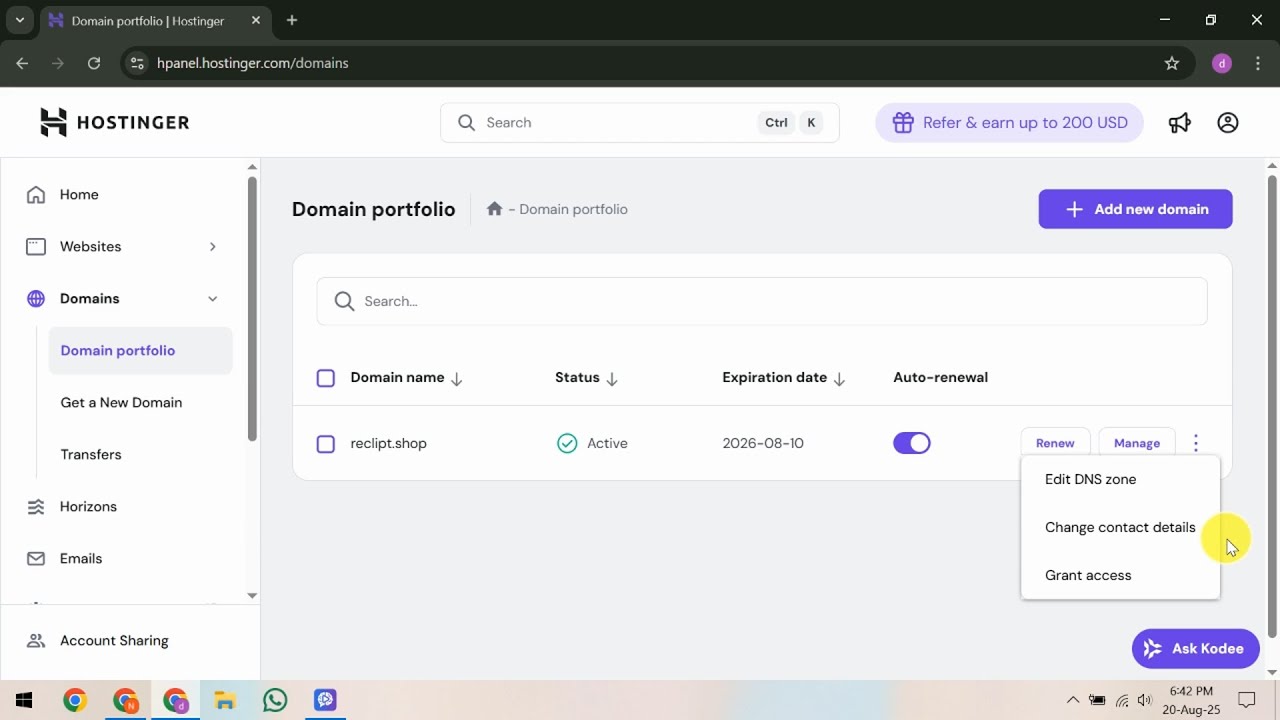Viewport: 1280px width, 720px height.
Task: Show hidden system tray icons
Action: pyautogui.click(x=1073, y=700)
